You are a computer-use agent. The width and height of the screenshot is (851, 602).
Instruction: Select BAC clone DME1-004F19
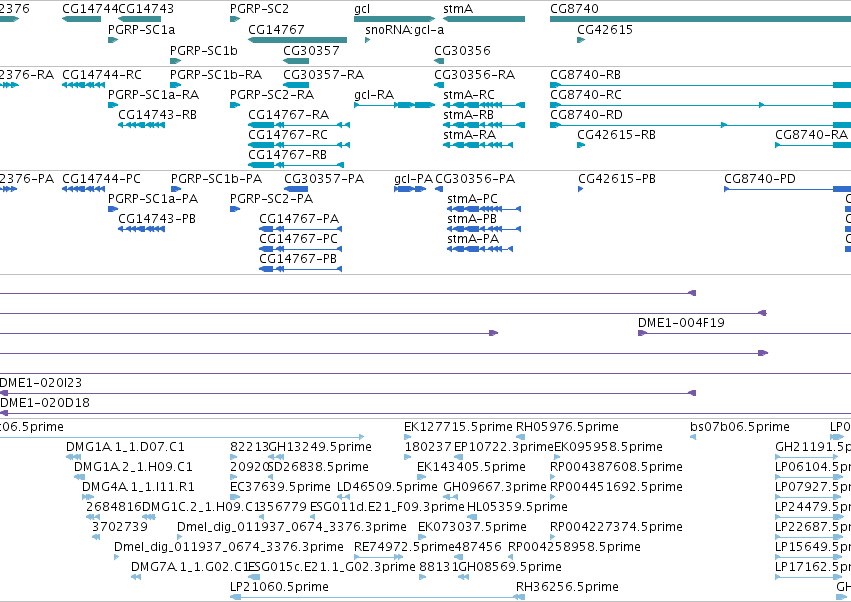[x=744, y=333]
